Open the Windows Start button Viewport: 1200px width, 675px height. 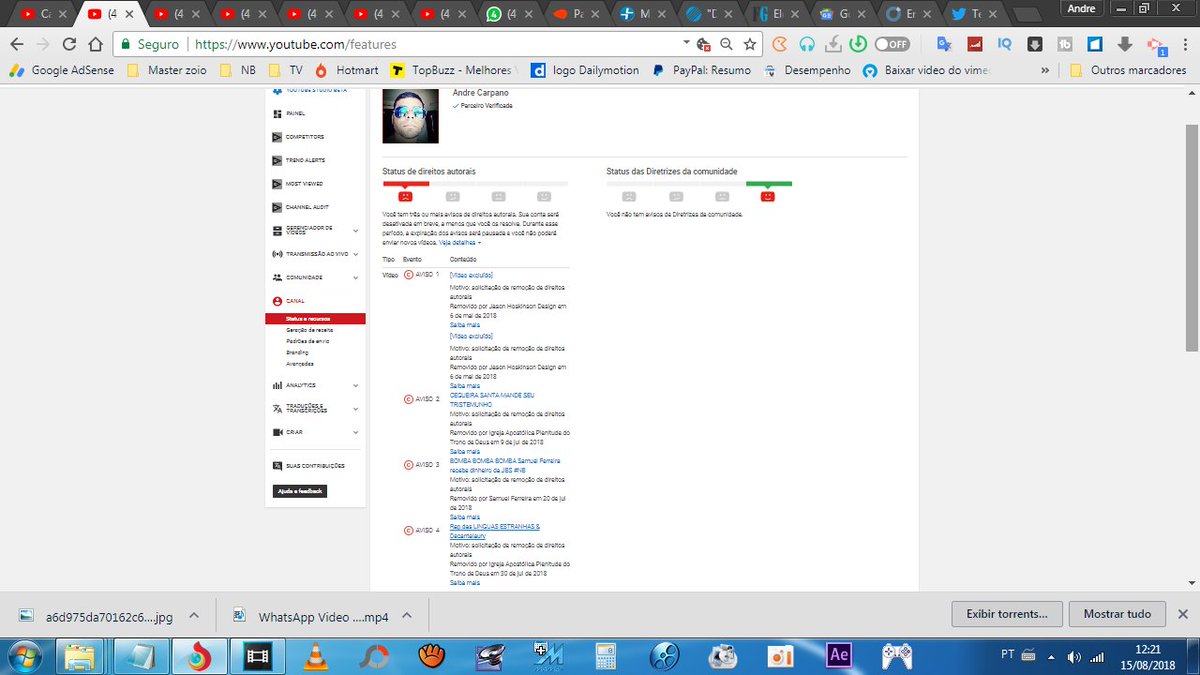click(x=24, y=656)
